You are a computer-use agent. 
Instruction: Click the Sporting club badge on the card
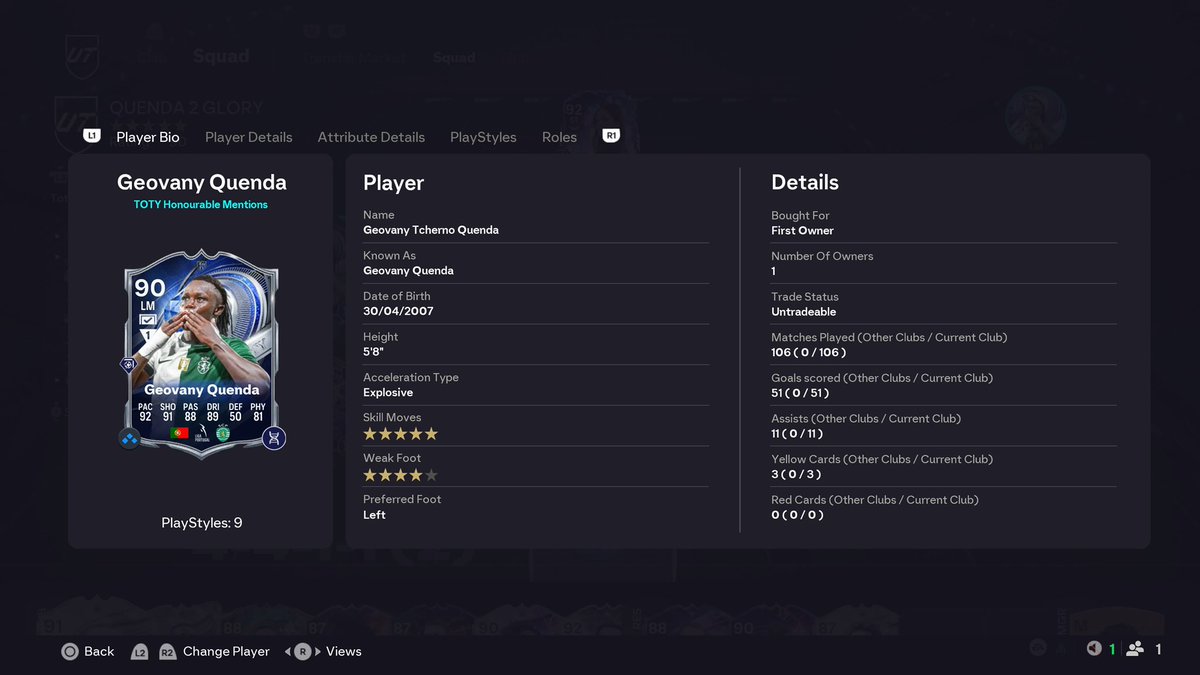pyautogui.click(x=223, y=433)
